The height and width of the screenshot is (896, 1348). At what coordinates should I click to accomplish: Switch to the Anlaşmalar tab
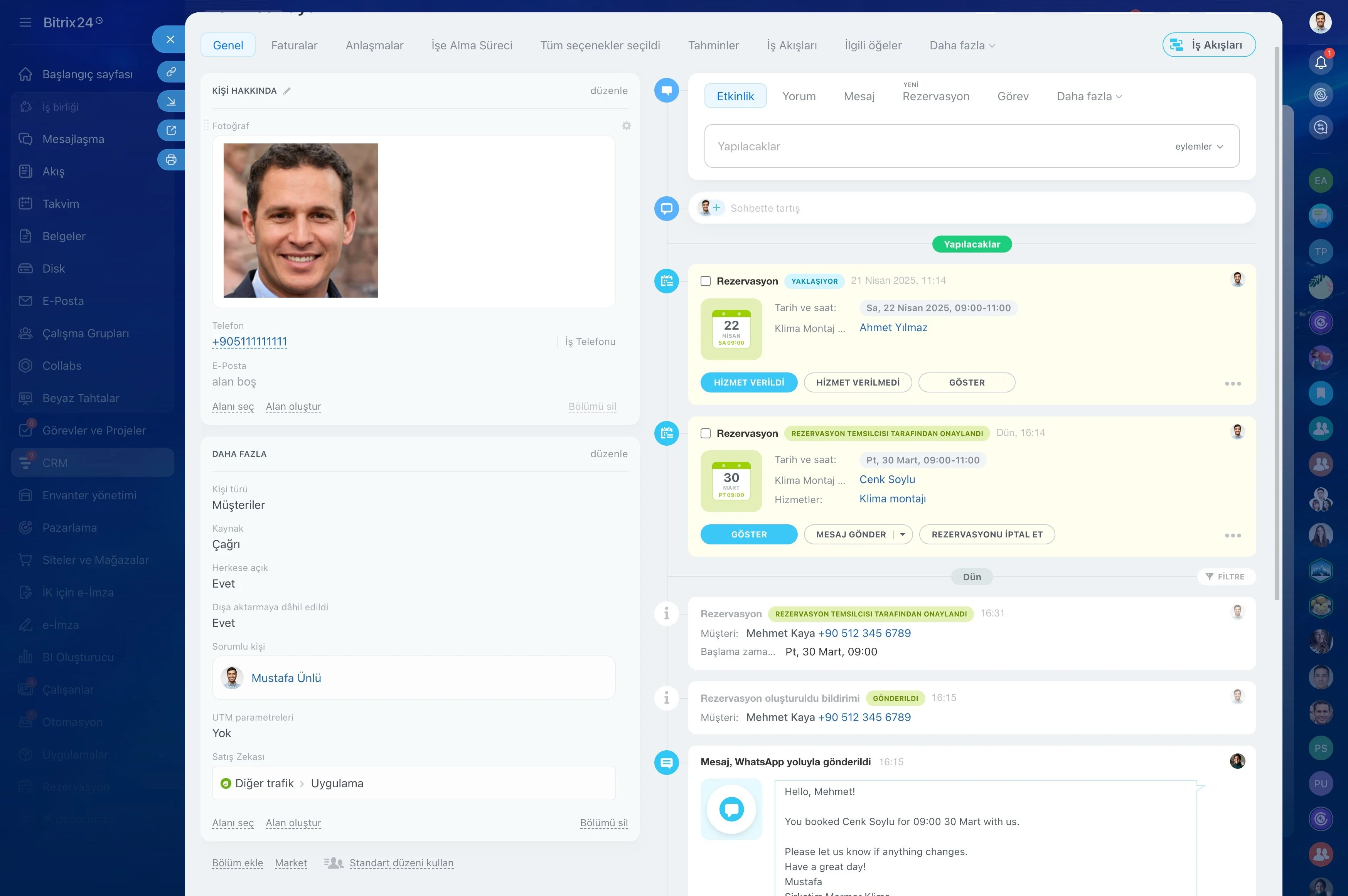(374, 45)
